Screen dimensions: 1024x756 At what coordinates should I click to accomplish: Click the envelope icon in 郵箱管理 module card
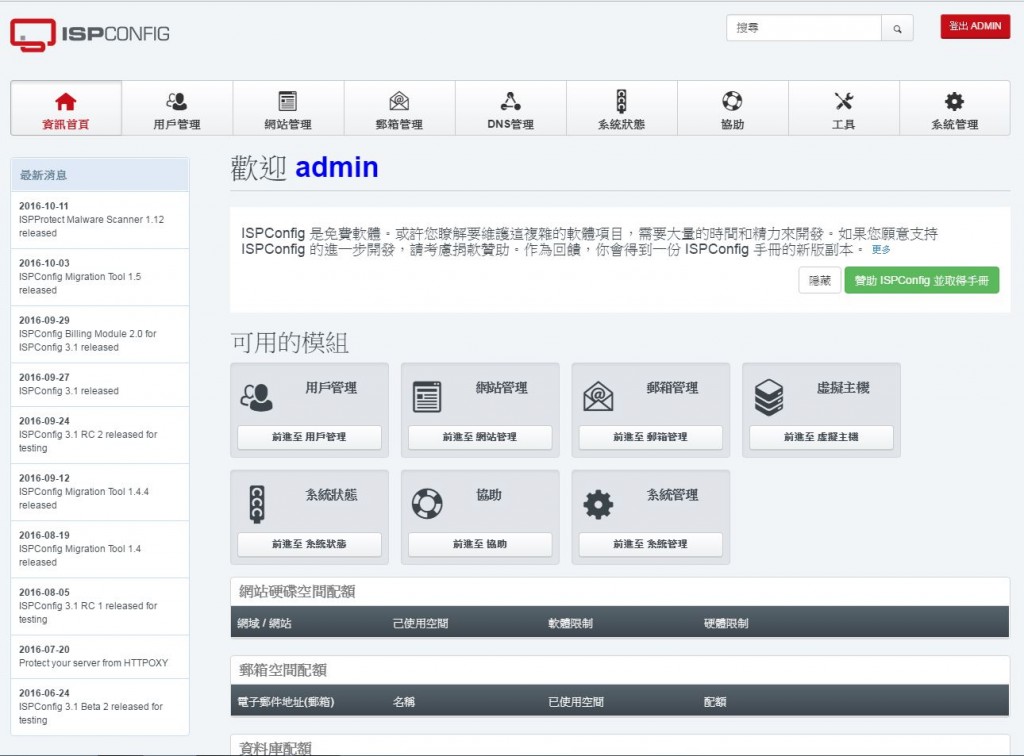click(x=598, y=397)
